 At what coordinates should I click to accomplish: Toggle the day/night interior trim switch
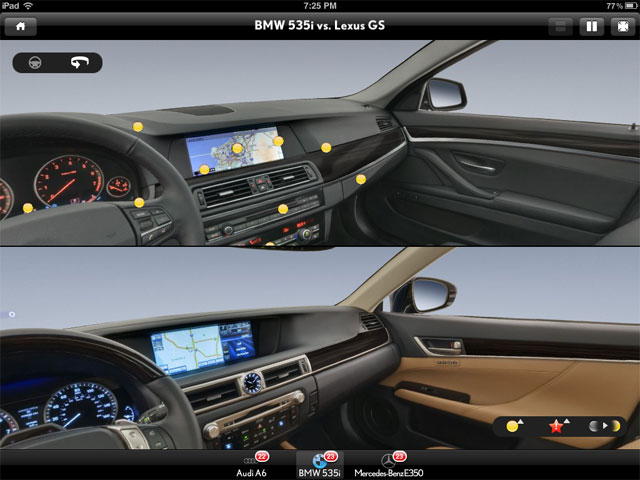tap(604, 425)
